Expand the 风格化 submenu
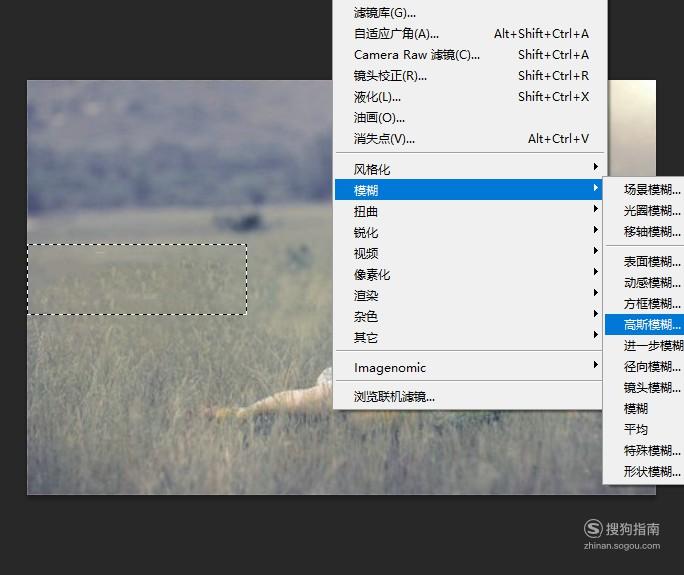The height and width of the screenshot is (575, 684). coord(469,169)
